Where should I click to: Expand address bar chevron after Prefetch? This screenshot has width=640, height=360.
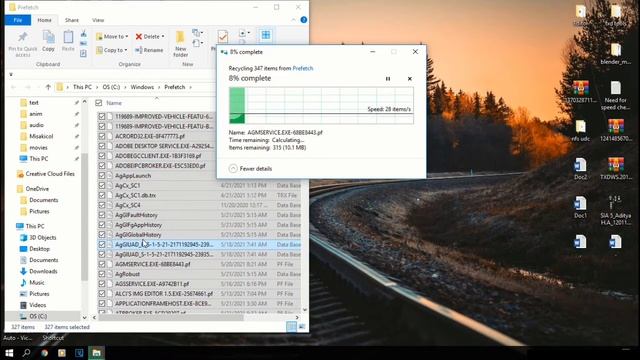pos(190,87)
